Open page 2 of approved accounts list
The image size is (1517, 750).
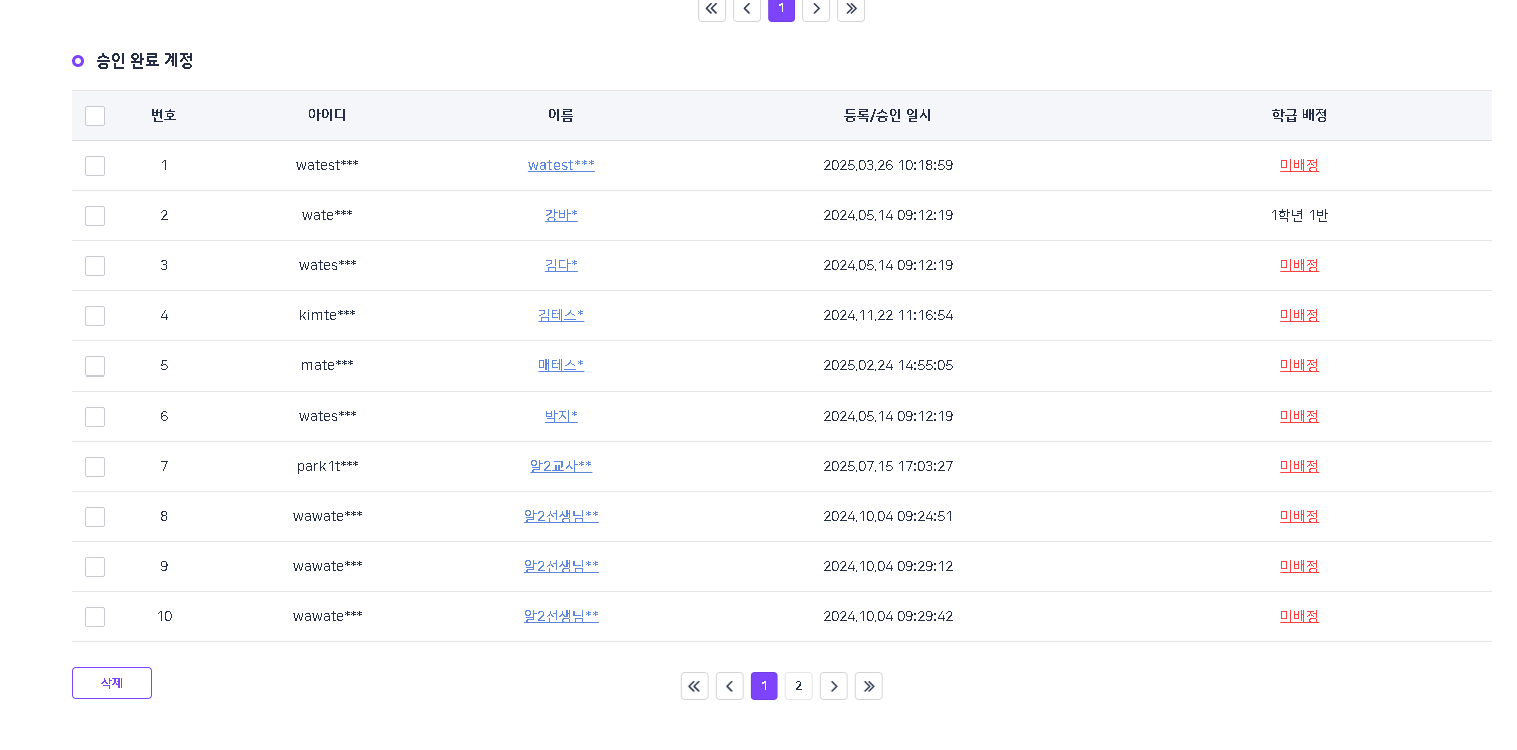tap(798, 686)
